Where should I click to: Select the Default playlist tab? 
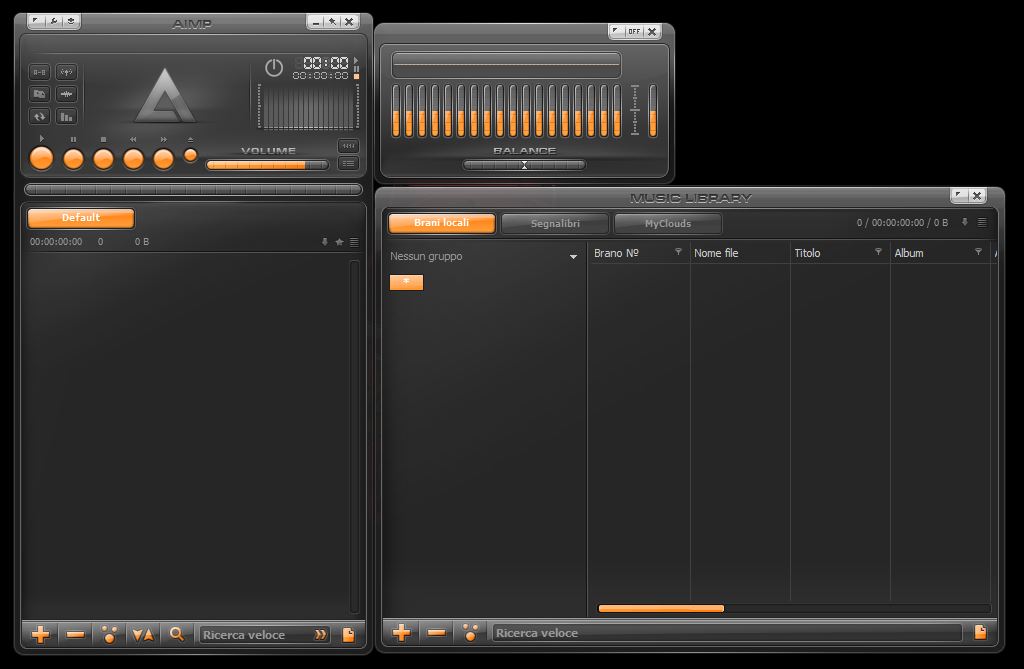click(x=81, y=218)
